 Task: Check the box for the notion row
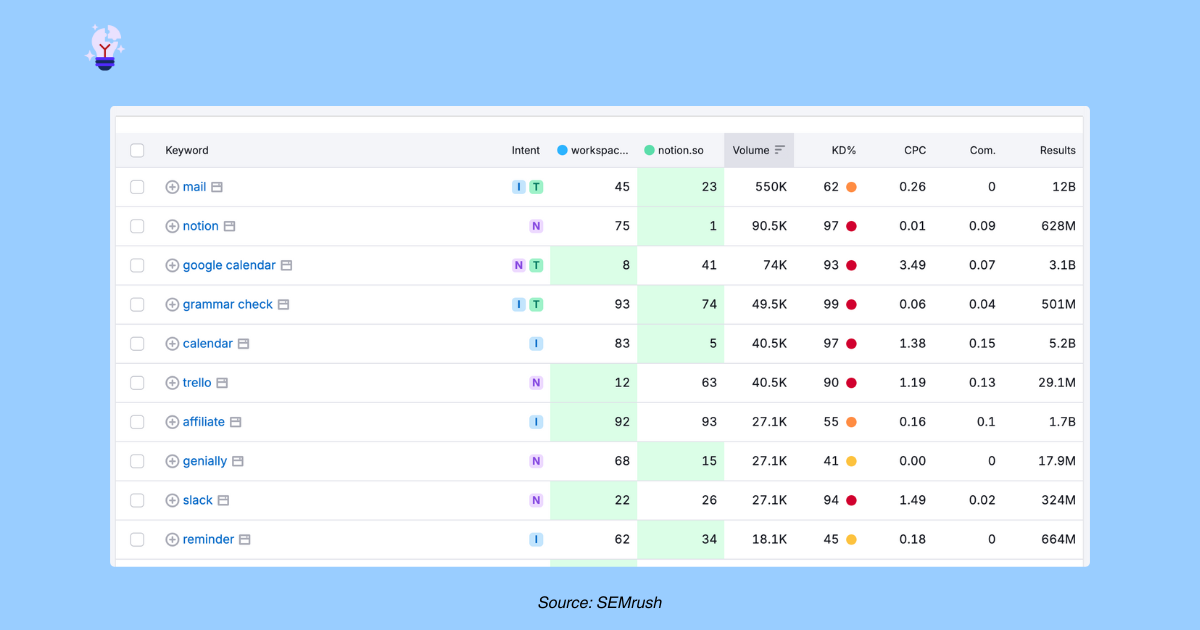(x=137, y=226)
